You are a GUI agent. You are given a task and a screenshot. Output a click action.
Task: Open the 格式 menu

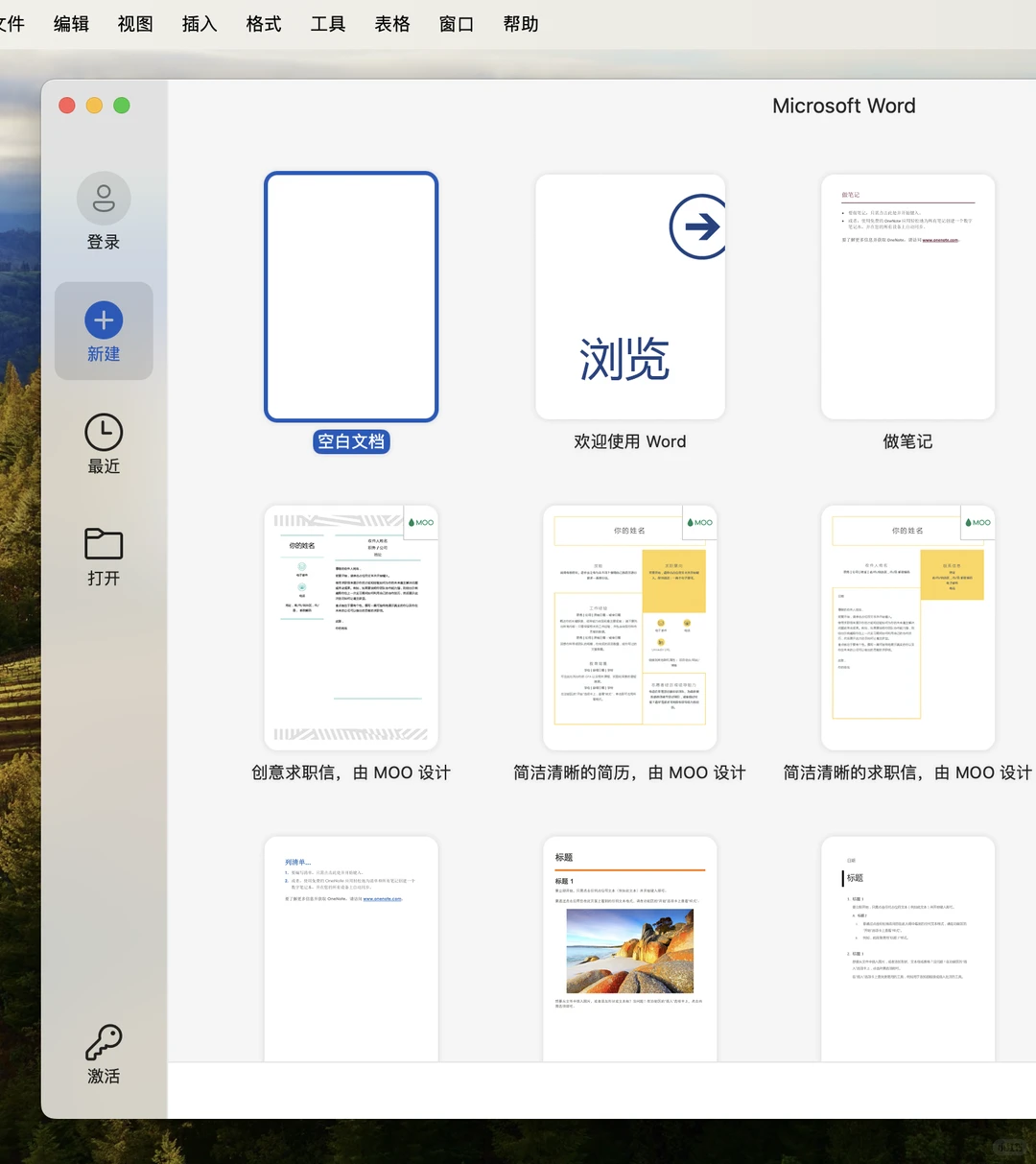[x=263, y=24]
